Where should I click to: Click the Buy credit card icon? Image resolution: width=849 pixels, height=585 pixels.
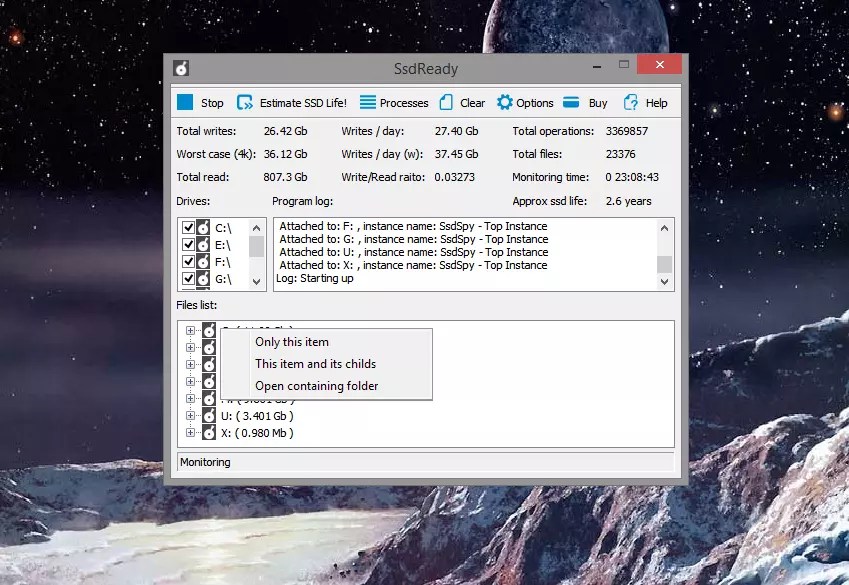click(x=571, y=102)
